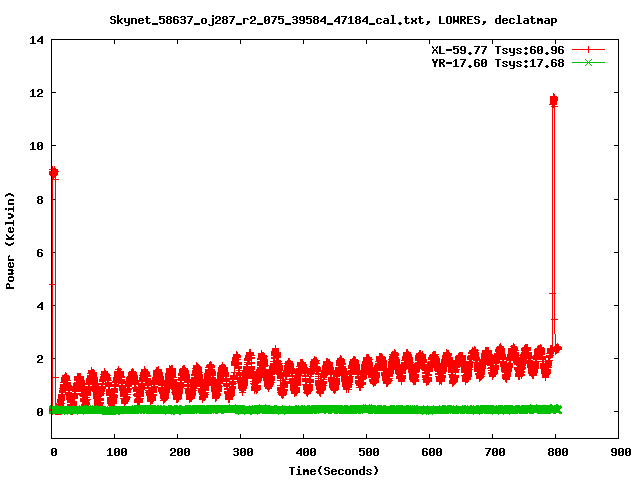Click y-axis tick label 8
The width and height of the screenshot is (640, 480).
tap(40, 200)
